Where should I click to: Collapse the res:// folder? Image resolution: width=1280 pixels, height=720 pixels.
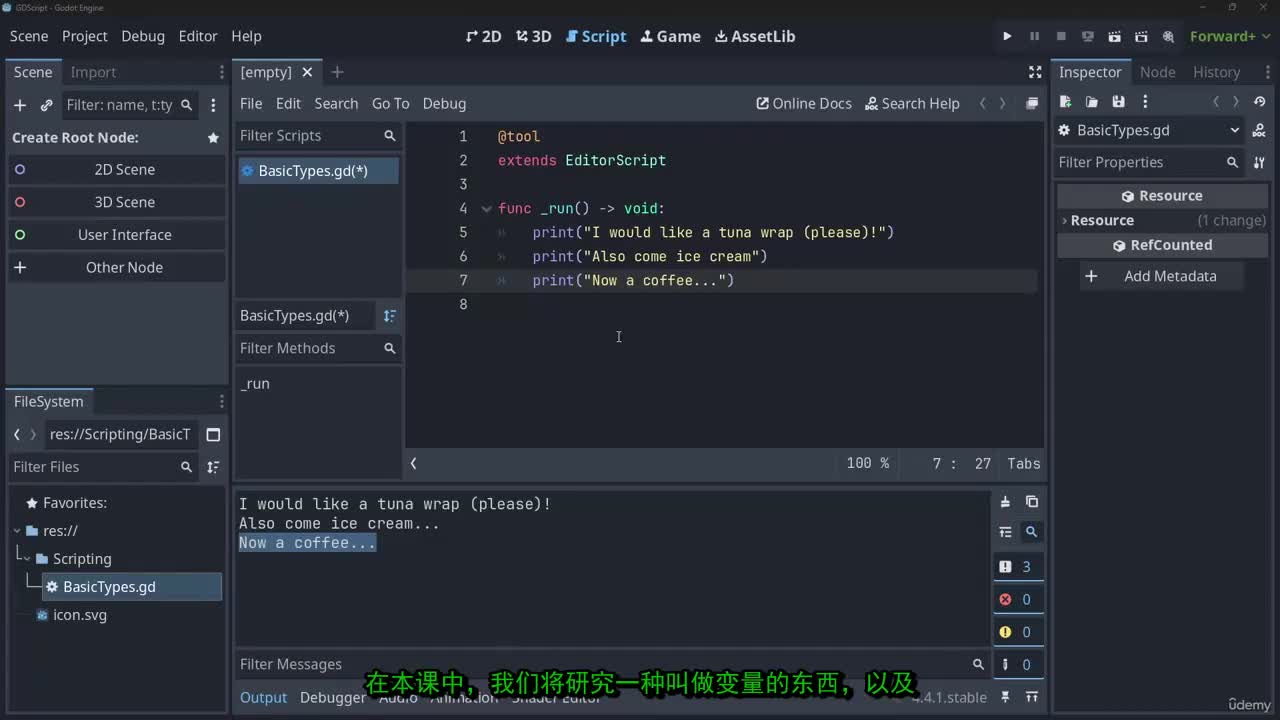click(18, 530)
